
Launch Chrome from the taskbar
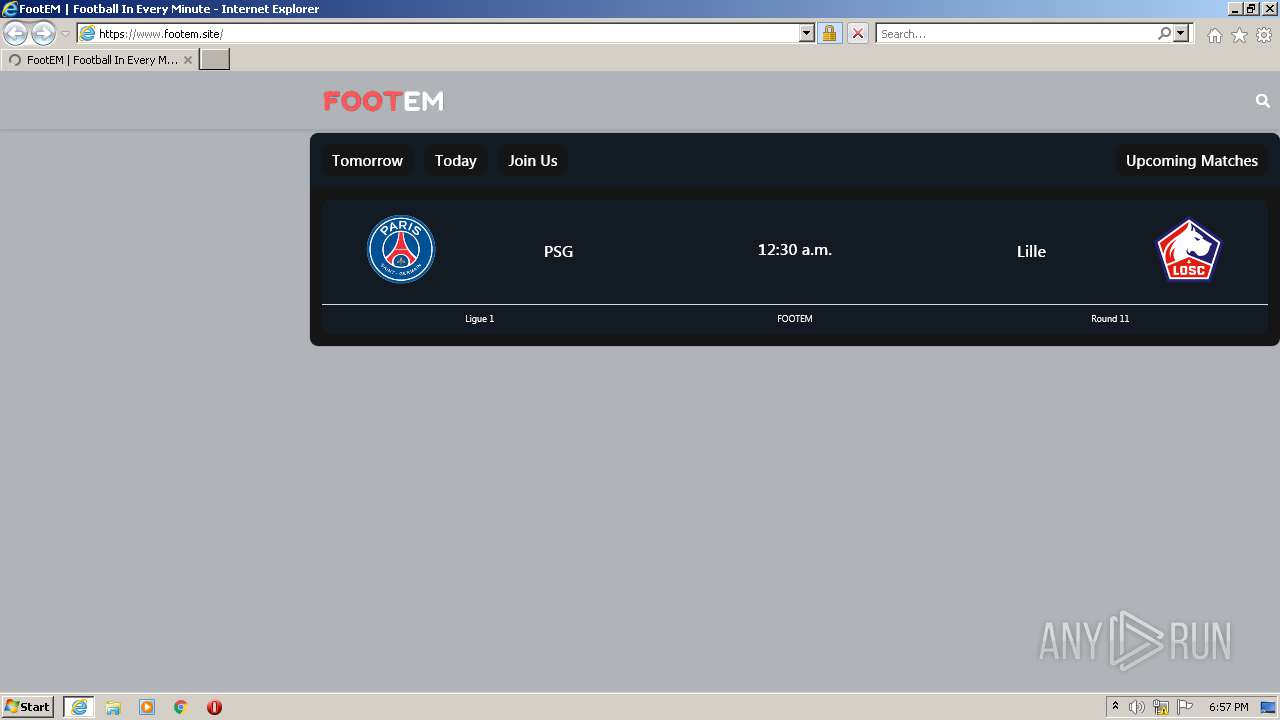click(181, 707)
